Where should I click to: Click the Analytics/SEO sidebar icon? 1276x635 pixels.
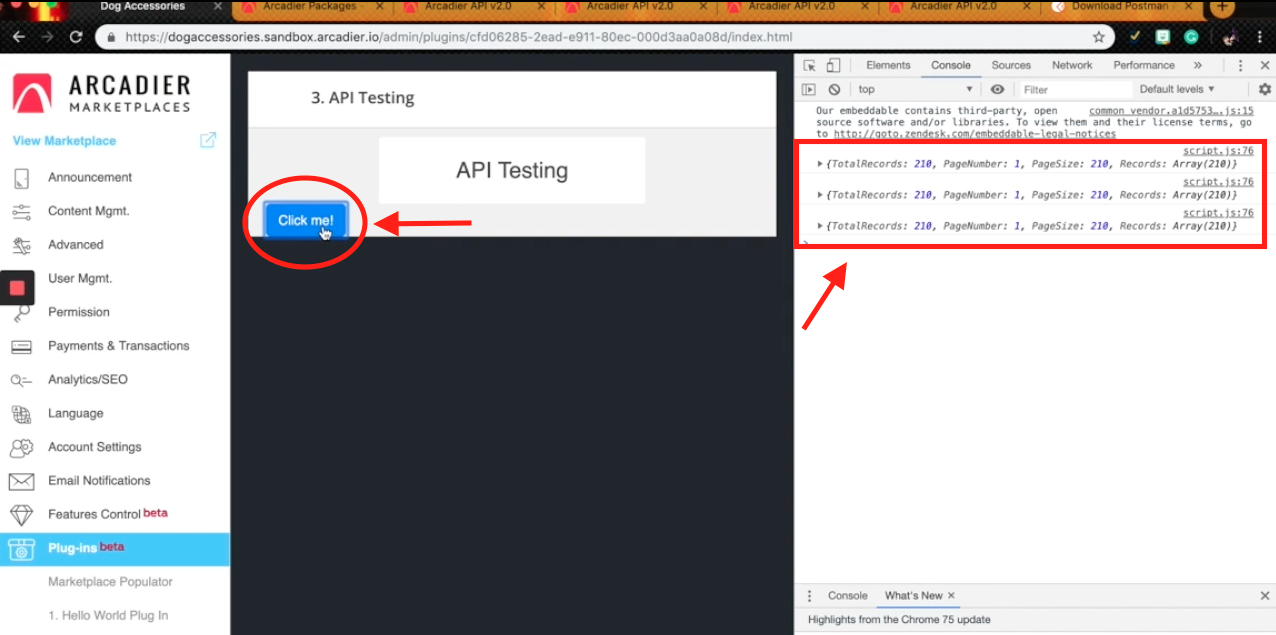pyautogui.click(x=21, y=380)
